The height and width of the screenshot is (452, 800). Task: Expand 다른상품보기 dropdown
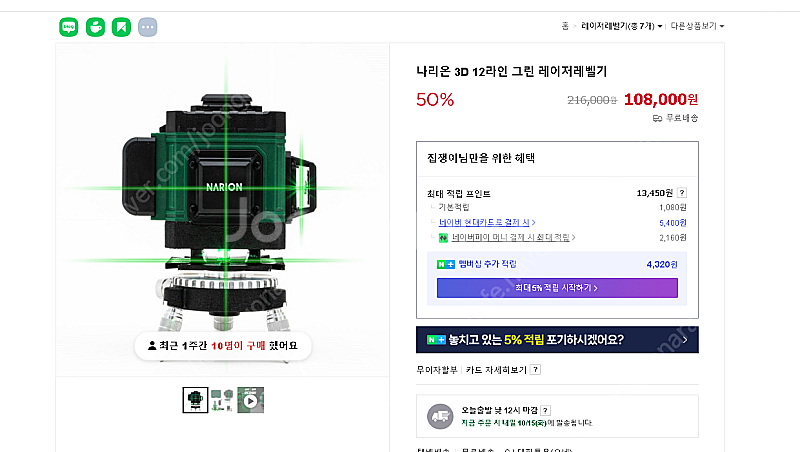pos(697,26)
